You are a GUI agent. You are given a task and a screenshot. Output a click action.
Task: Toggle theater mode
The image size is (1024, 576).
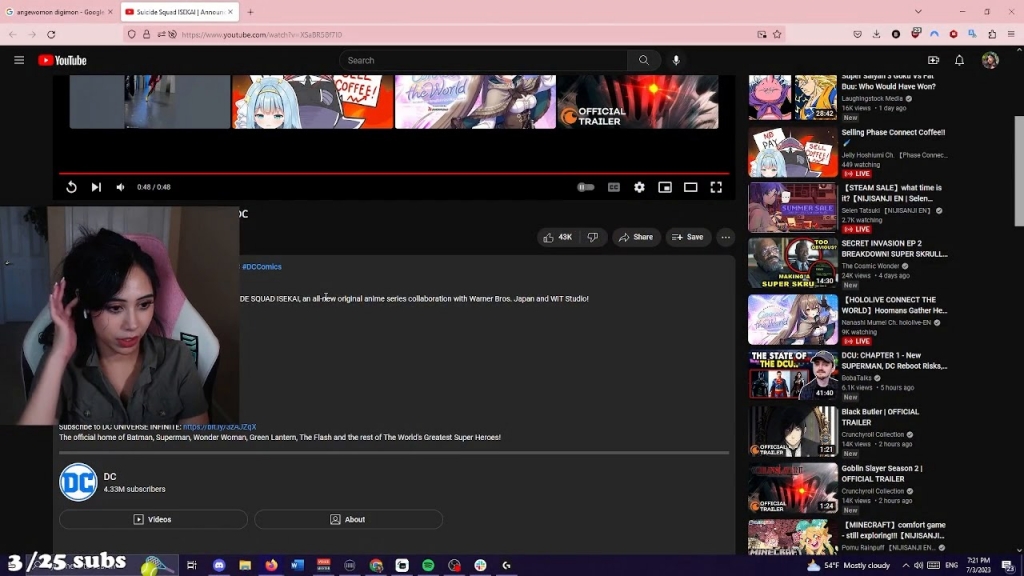690,187
